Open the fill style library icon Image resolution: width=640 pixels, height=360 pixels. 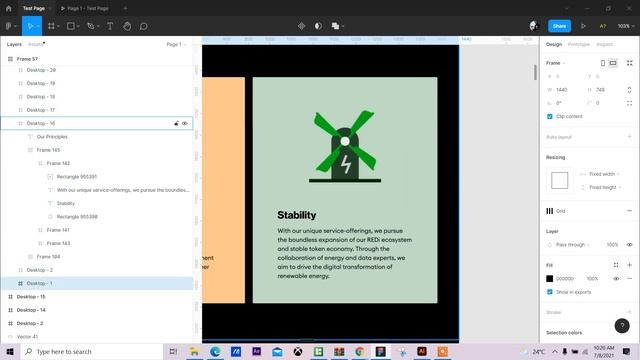click(616, 265)
